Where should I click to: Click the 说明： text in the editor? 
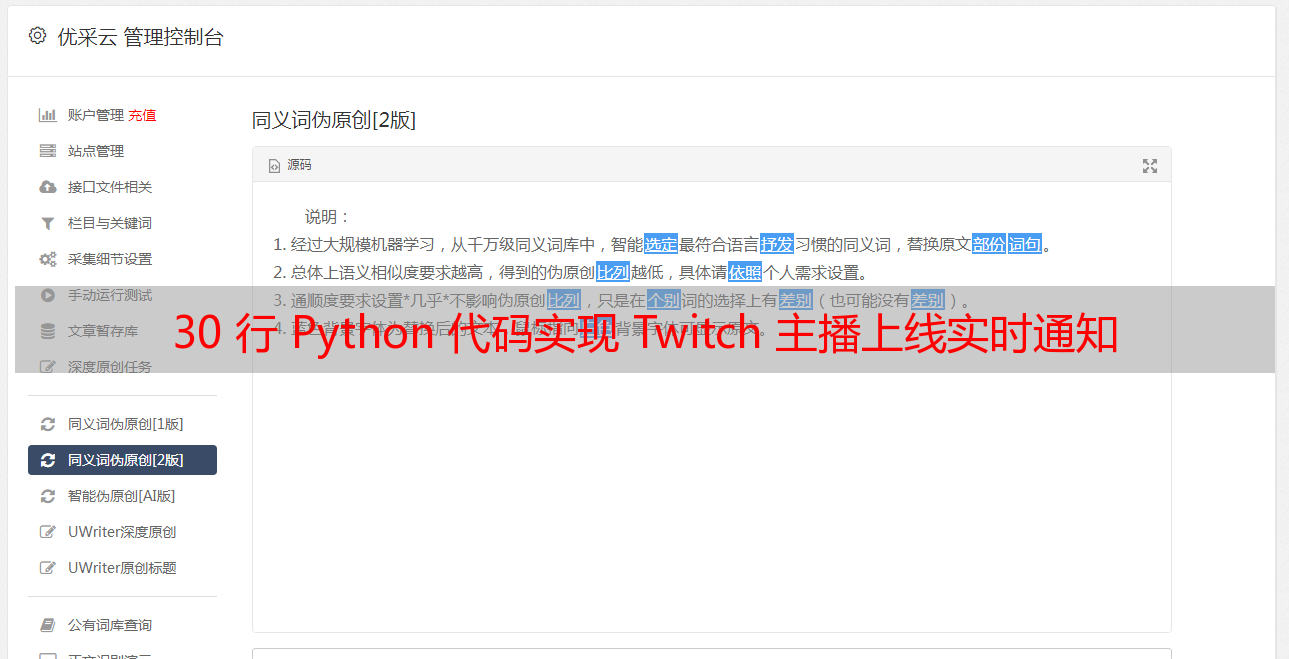(328, 216)
